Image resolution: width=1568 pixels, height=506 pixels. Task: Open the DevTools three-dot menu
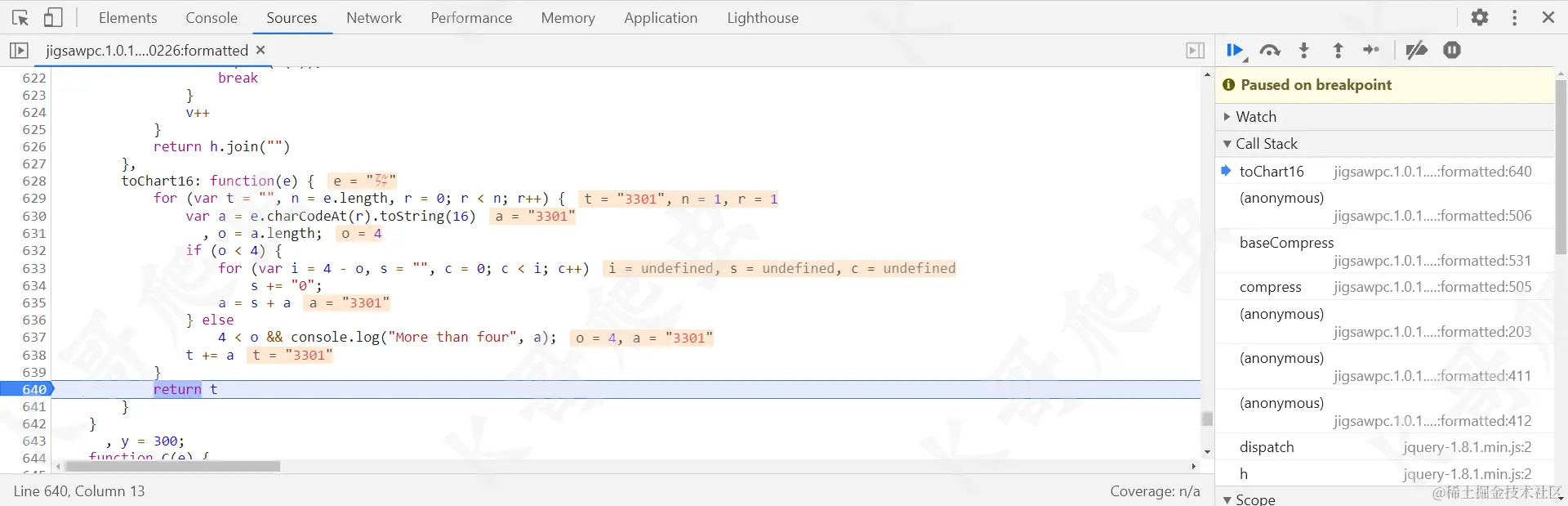click(x=1515, y=17)
